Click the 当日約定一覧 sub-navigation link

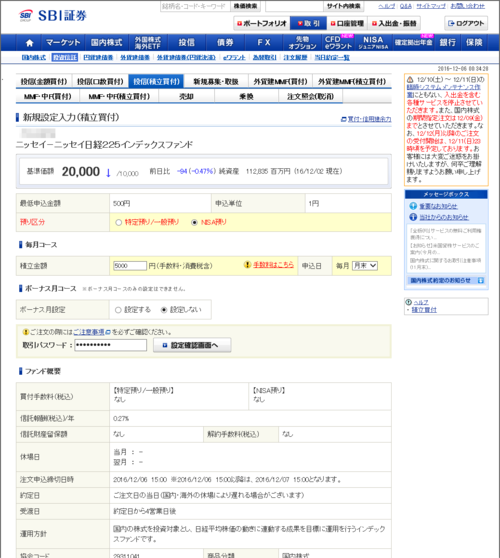point(332,57)
